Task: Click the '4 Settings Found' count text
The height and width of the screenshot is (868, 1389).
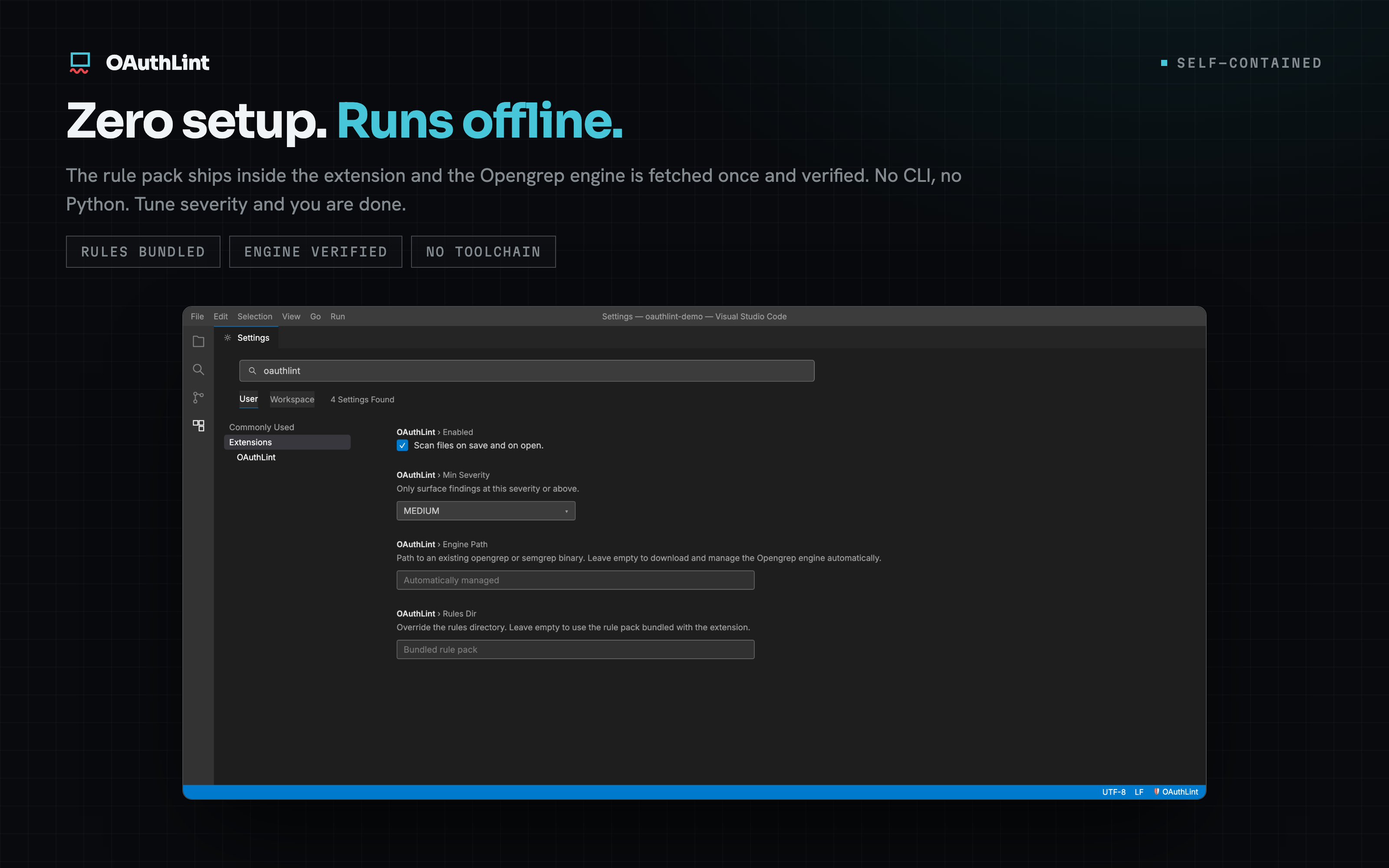Action: click(362, 400)
